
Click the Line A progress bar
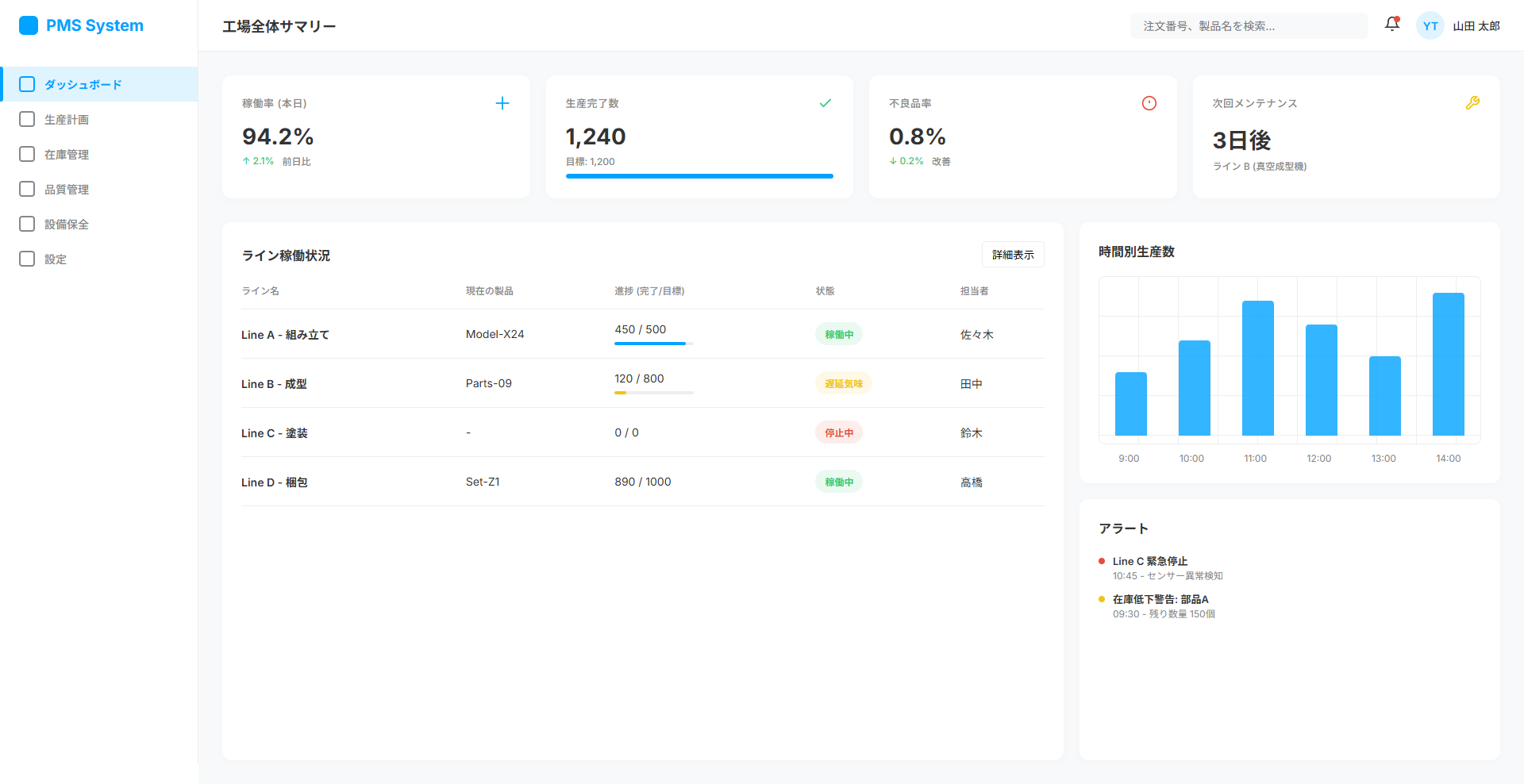coord(653,344)
